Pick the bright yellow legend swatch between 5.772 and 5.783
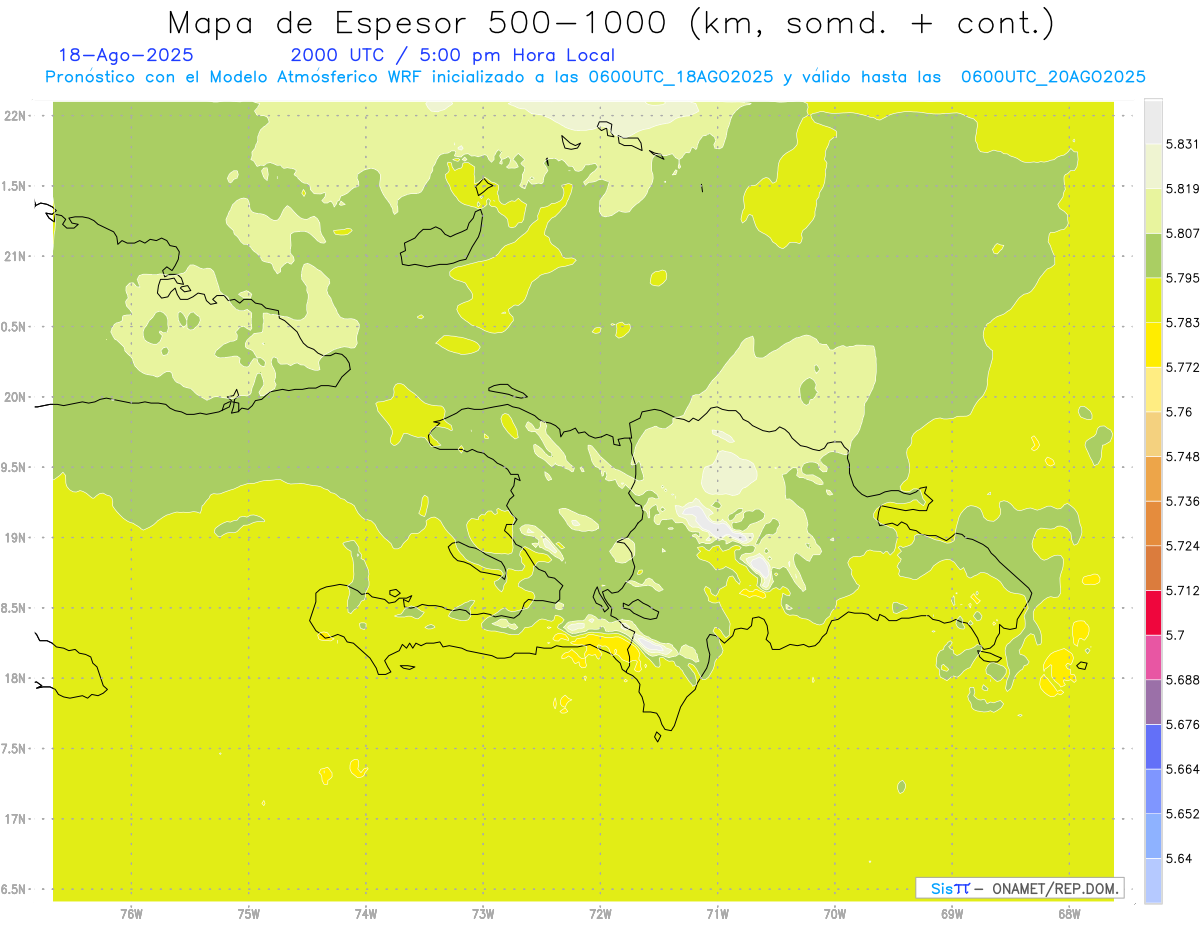Image resolution: width=1200 pixels, height=927 pixels. 1153,345
